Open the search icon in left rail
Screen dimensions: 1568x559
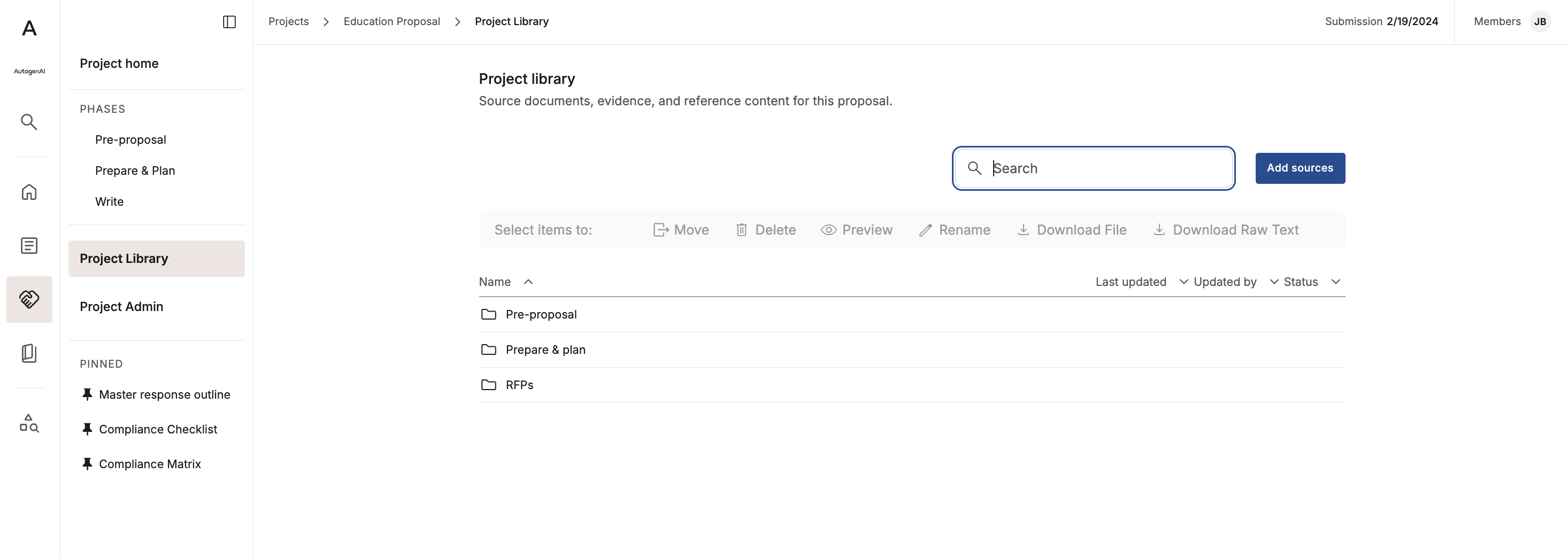(29, 122)
